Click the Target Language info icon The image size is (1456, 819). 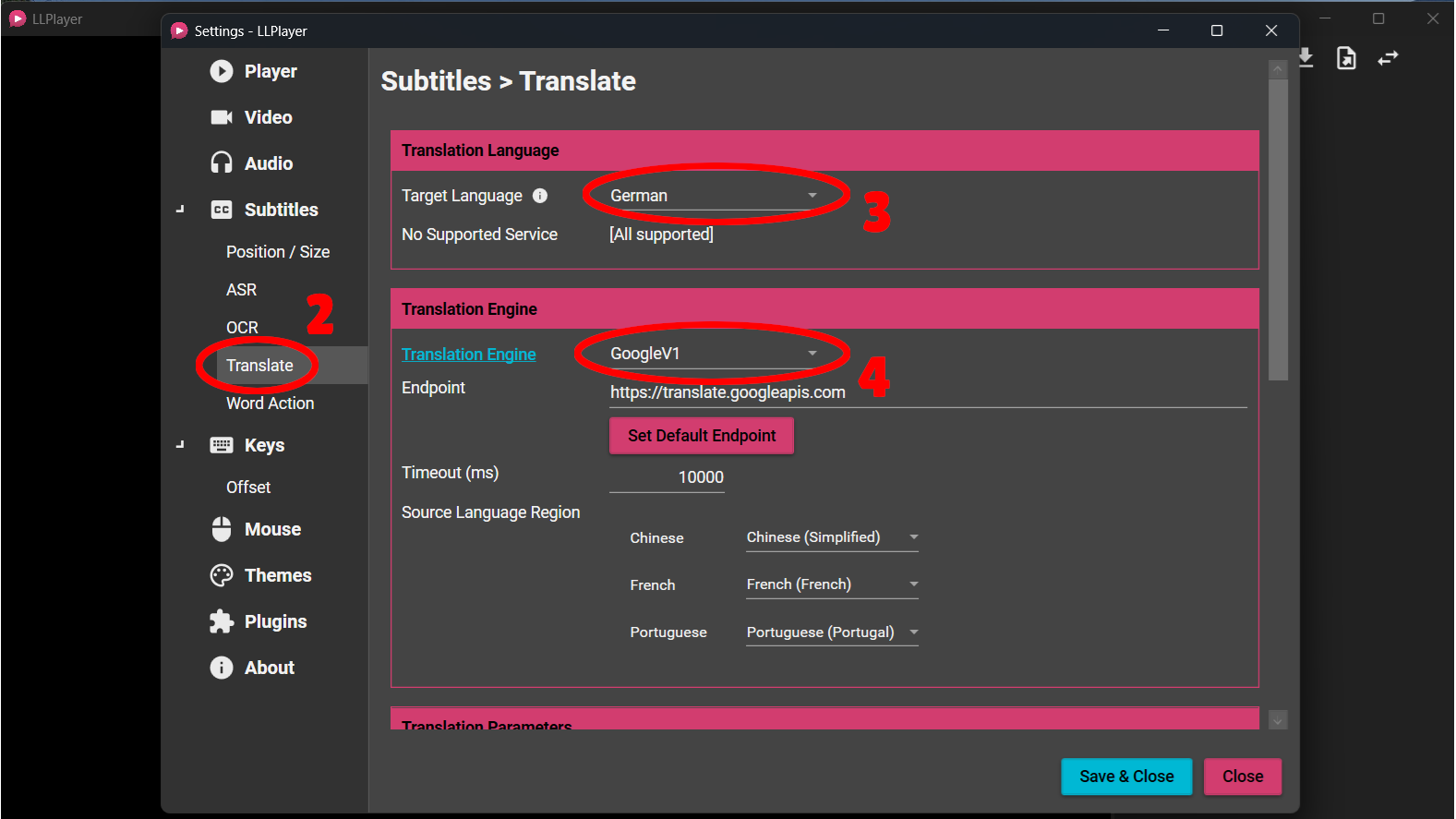540,196
